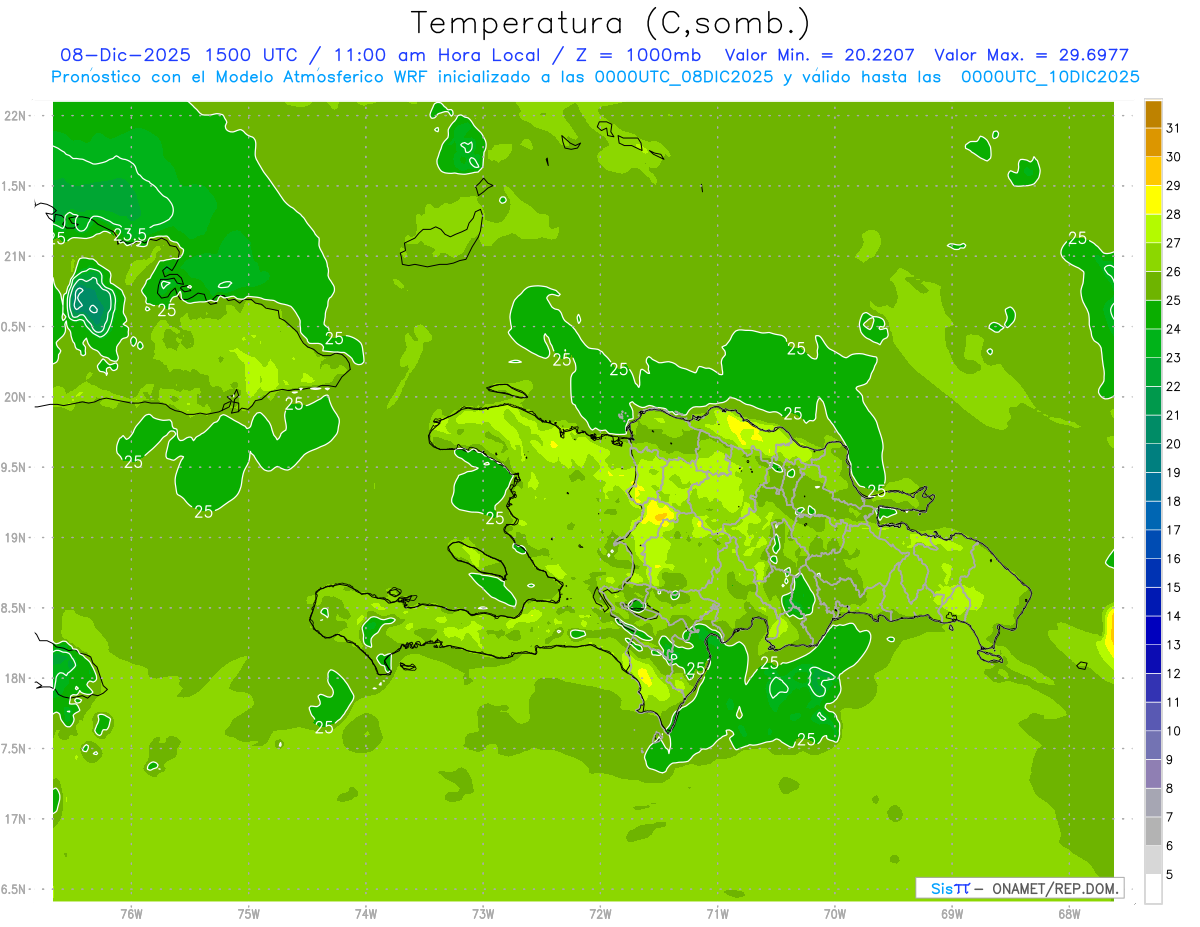Viewport: 1200px width, 927px height.
Task: Click the '22N' latitude label
Action: coord(15,116)
